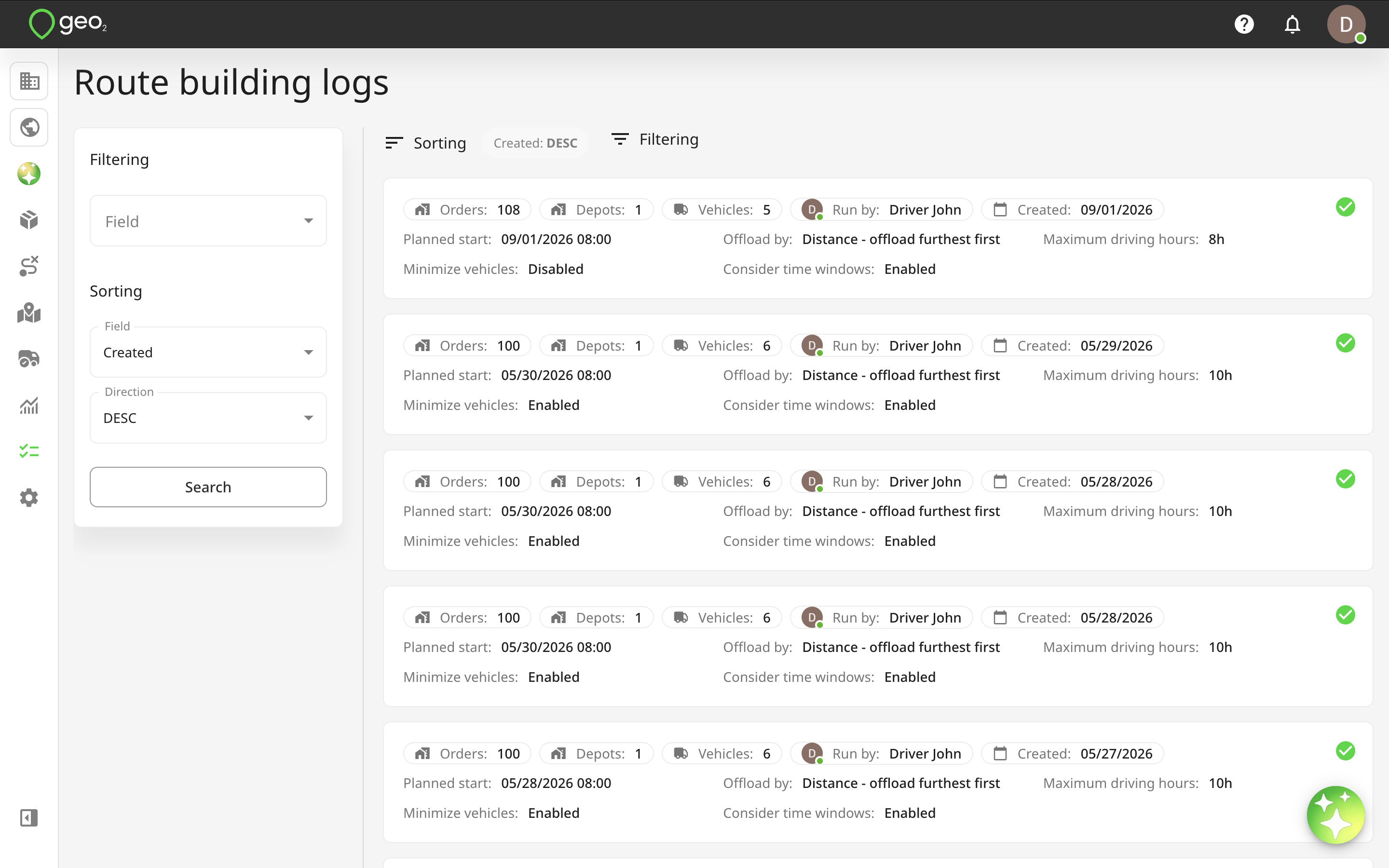
Task: Open the green checklist logs sidebar icon
Action: pyautogui.click(x=29, y=451)
